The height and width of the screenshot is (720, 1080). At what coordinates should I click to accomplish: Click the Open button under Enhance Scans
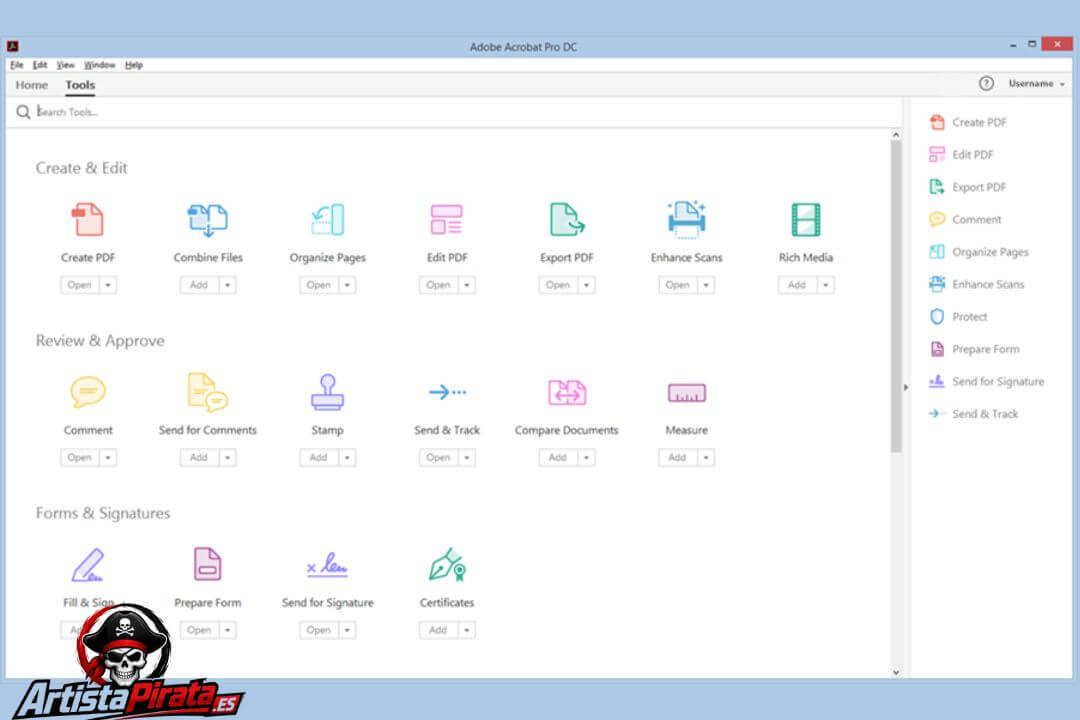(678, 285)
